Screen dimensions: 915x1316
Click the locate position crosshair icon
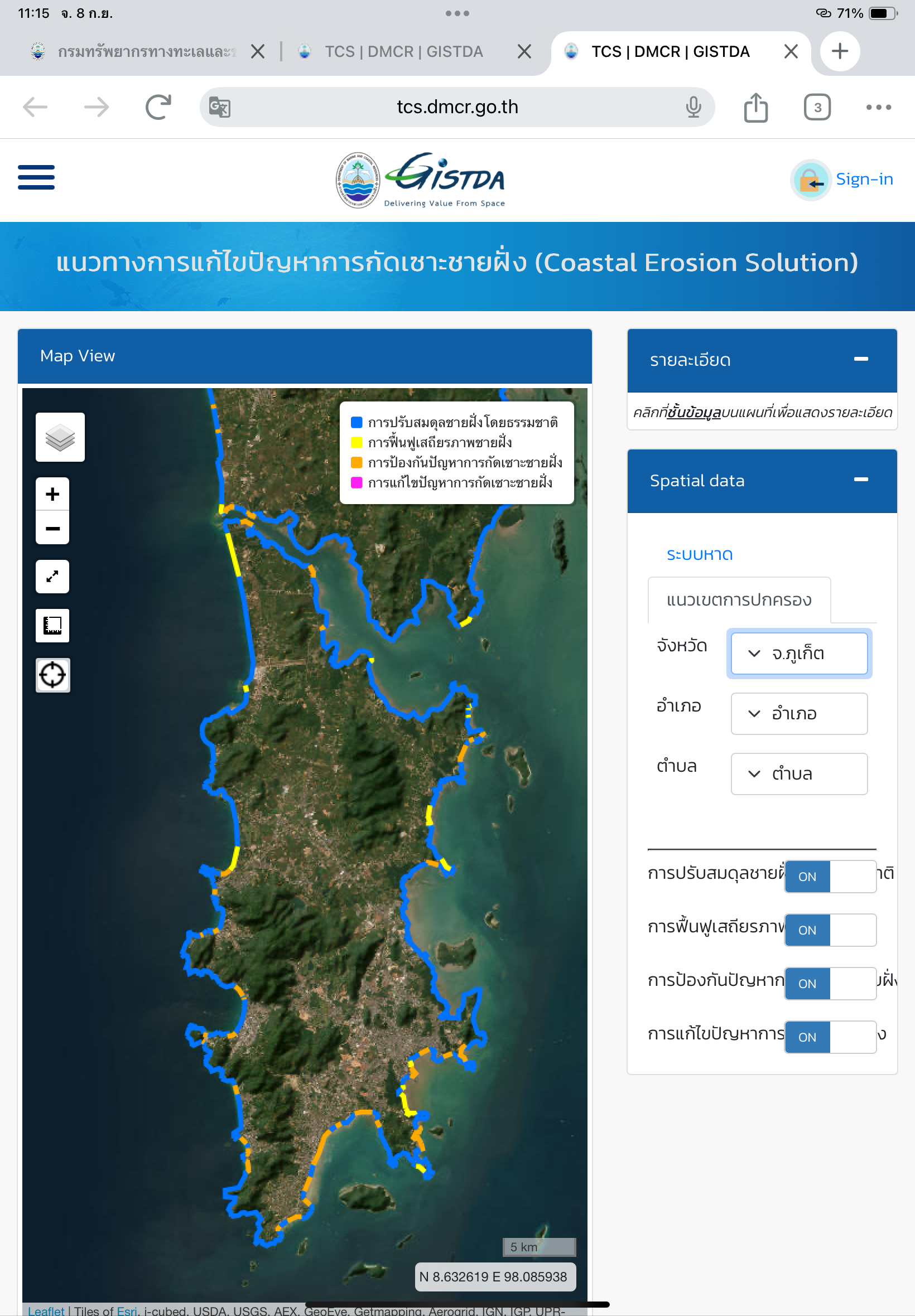tap(52, 674)
